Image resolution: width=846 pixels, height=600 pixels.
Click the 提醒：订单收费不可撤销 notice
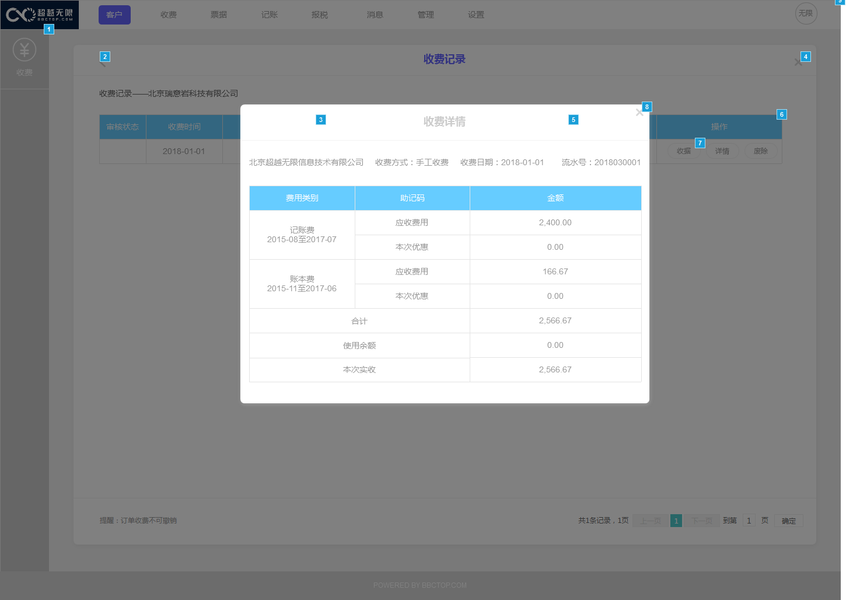point(138,521)
